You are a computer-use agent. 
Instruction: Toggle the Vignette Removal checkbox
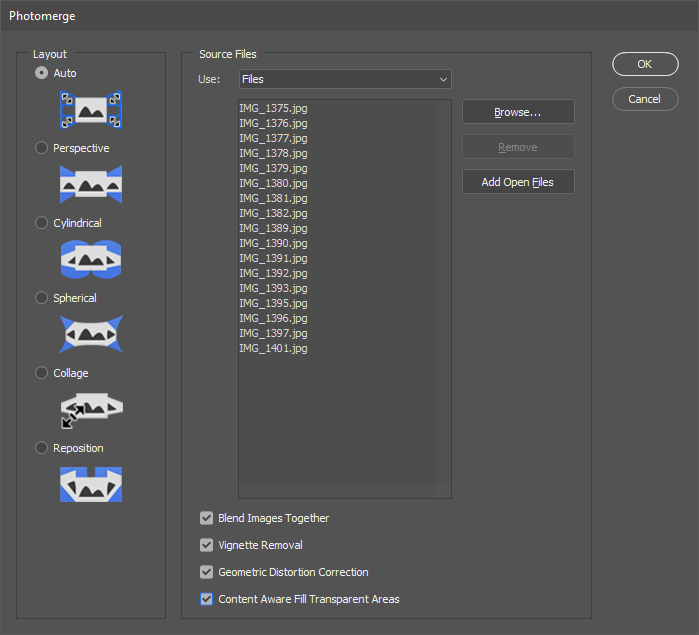(x=207, y=545)
